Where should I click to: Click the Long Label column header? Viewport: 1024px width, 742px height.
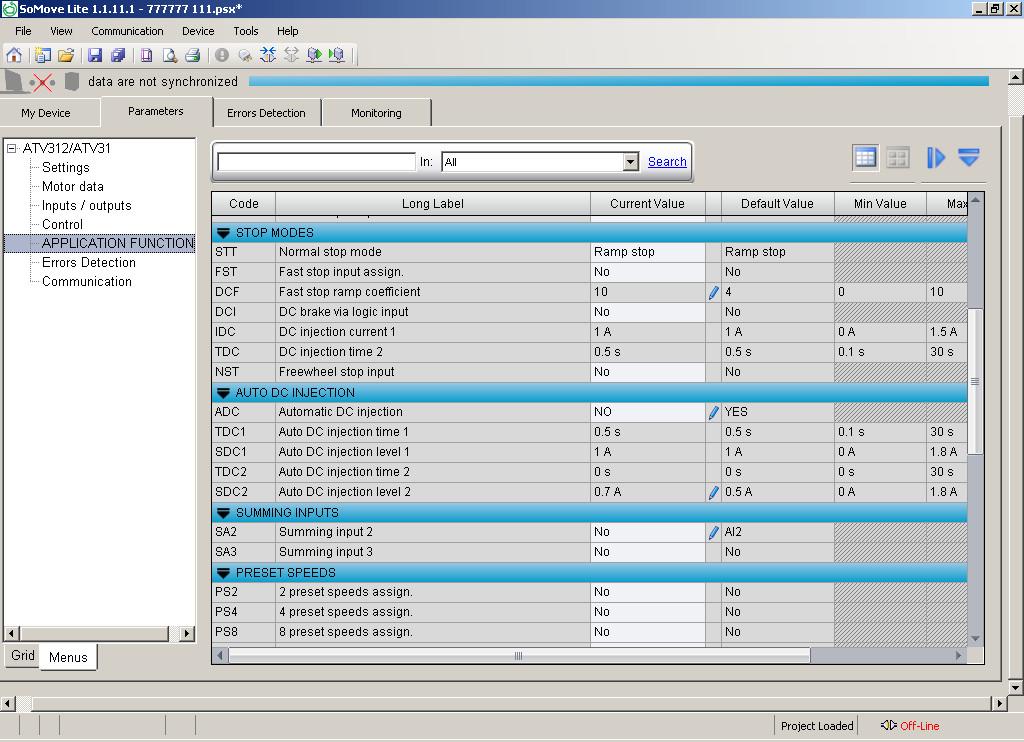coord(432,204)
